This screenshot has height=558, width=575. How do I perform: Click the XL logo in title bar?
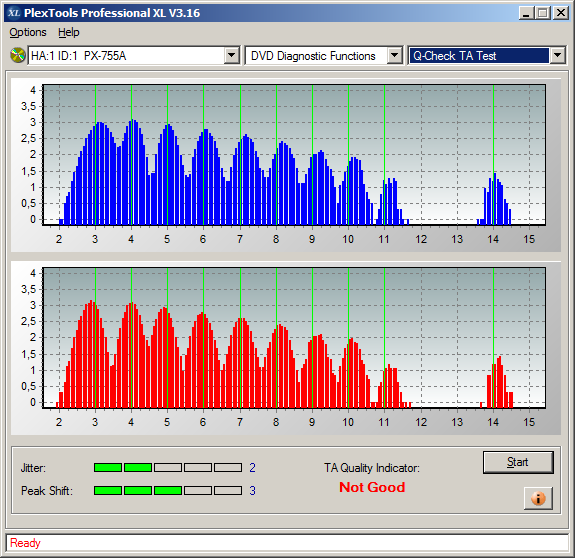point(14,13)
